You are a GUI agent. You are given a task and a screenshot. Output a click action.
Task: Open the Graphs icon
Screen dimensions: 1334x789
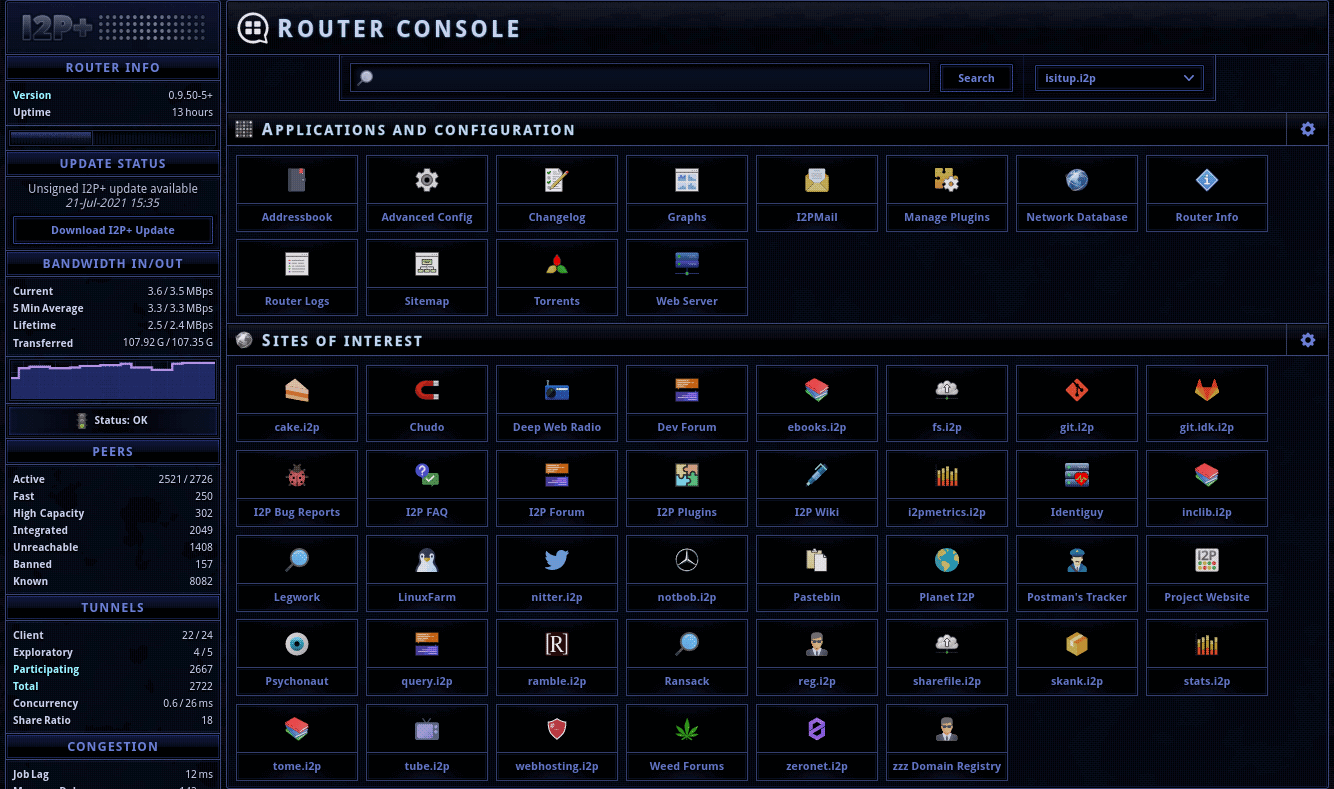[687, 180]
